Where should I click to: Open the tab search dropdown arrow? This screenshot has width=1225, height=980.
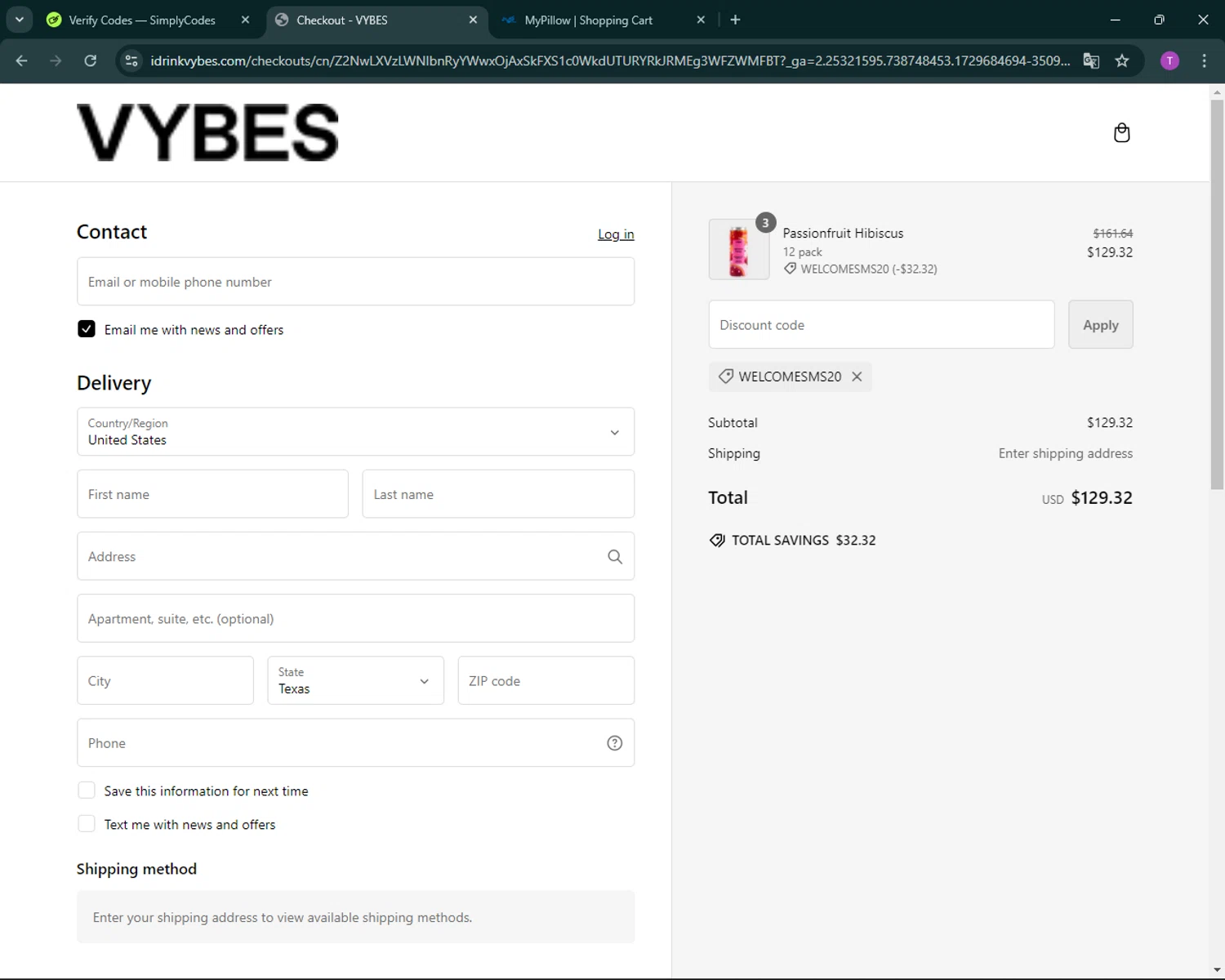(20, 20)
